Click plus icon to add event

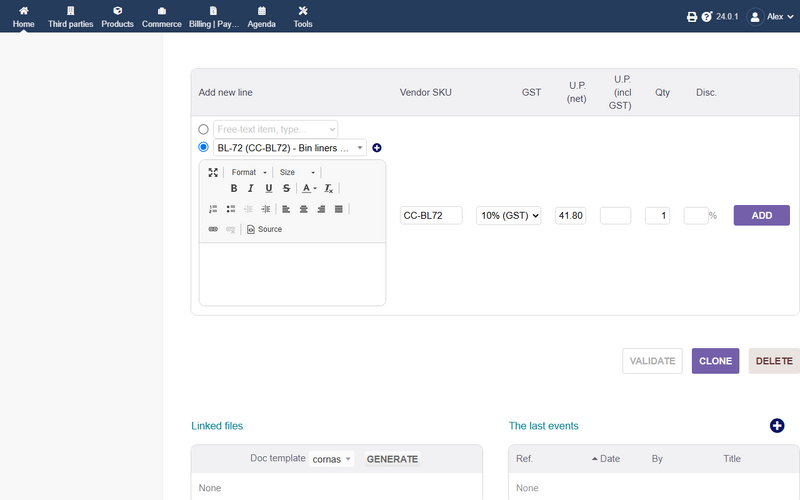pos(777,426)
